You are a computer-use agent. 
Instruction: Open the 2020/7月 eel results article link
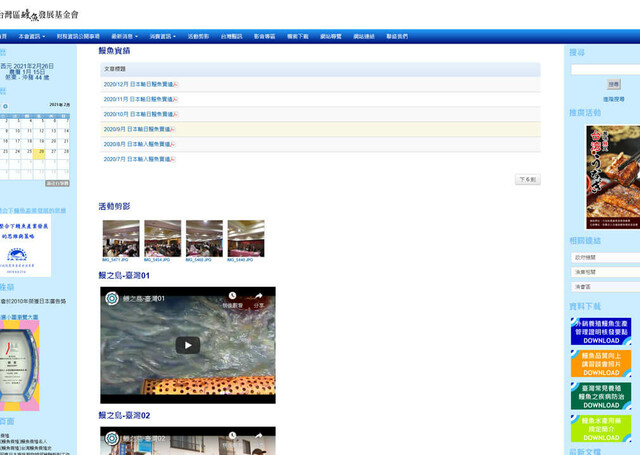point(137,160)
